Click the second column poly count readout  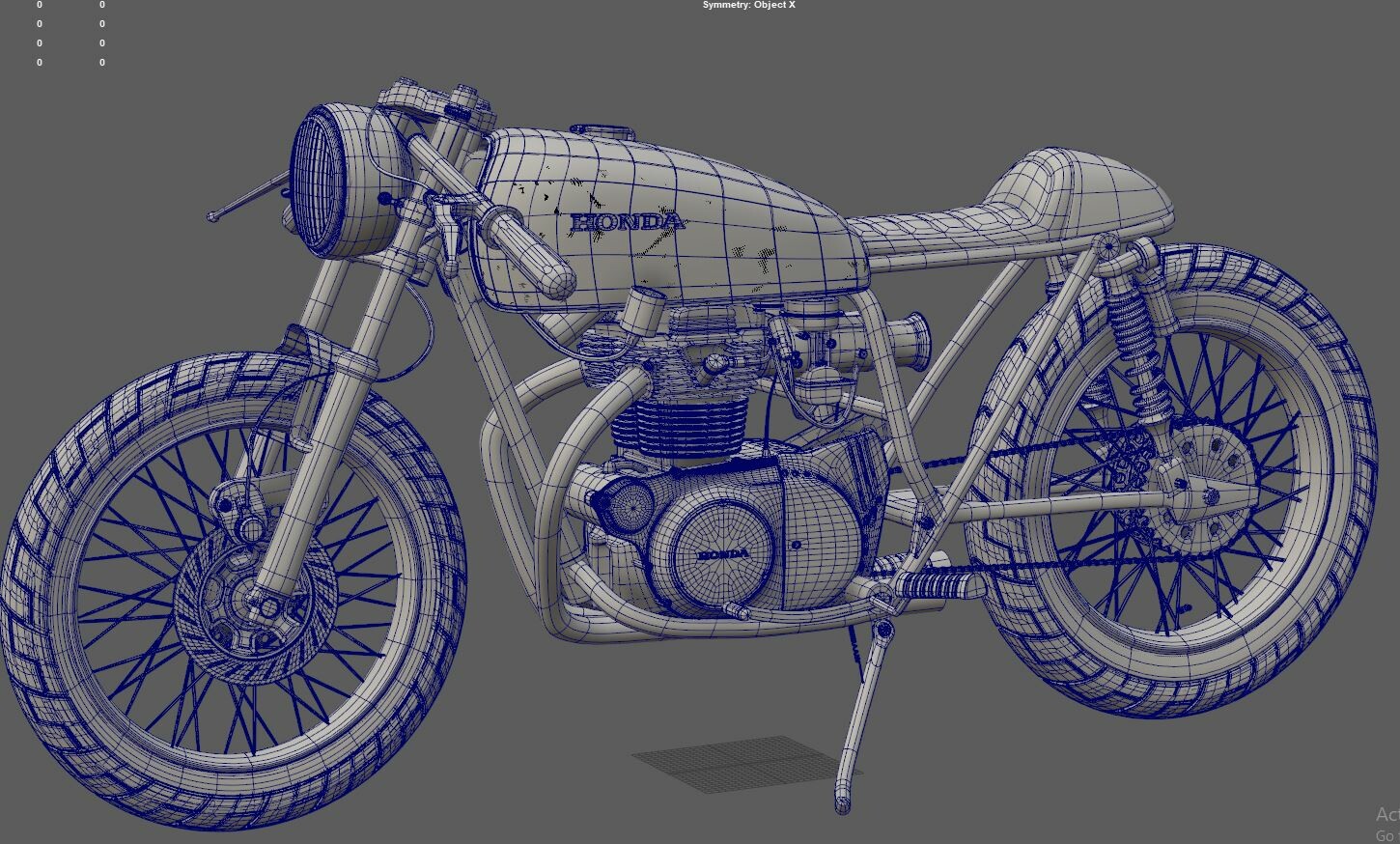100,4
